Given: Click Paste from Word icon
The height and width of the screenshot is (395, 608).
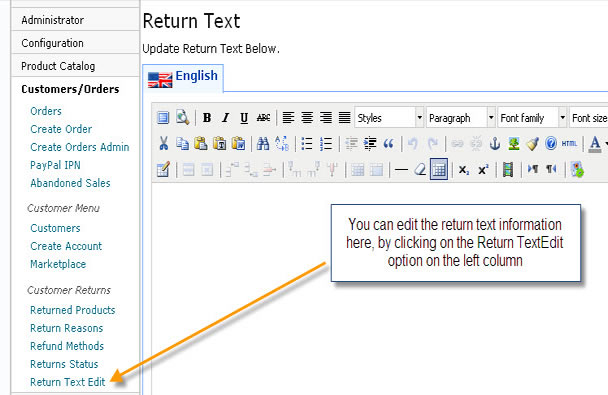Looking at the screenshot, I should click(x=238, y=143).
